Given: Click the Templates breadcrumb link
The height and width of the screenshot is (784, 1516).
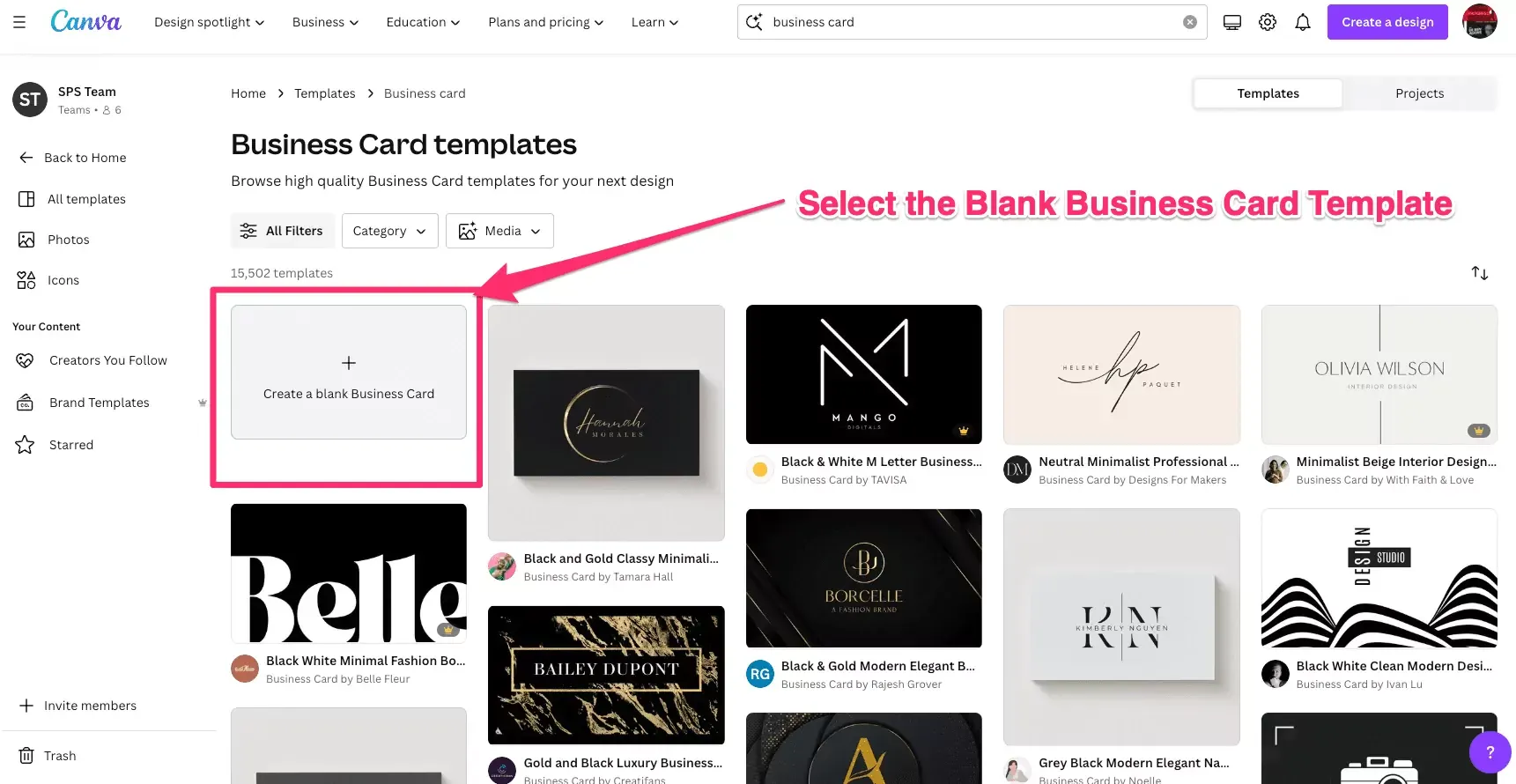Looking at the screenshot, I should point(325,93).
